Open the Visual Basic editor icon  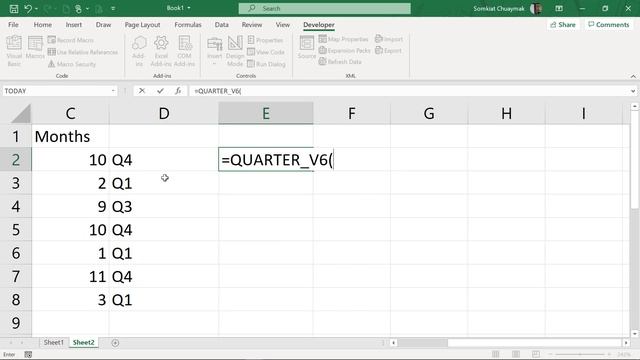click(x=14, y=51)
